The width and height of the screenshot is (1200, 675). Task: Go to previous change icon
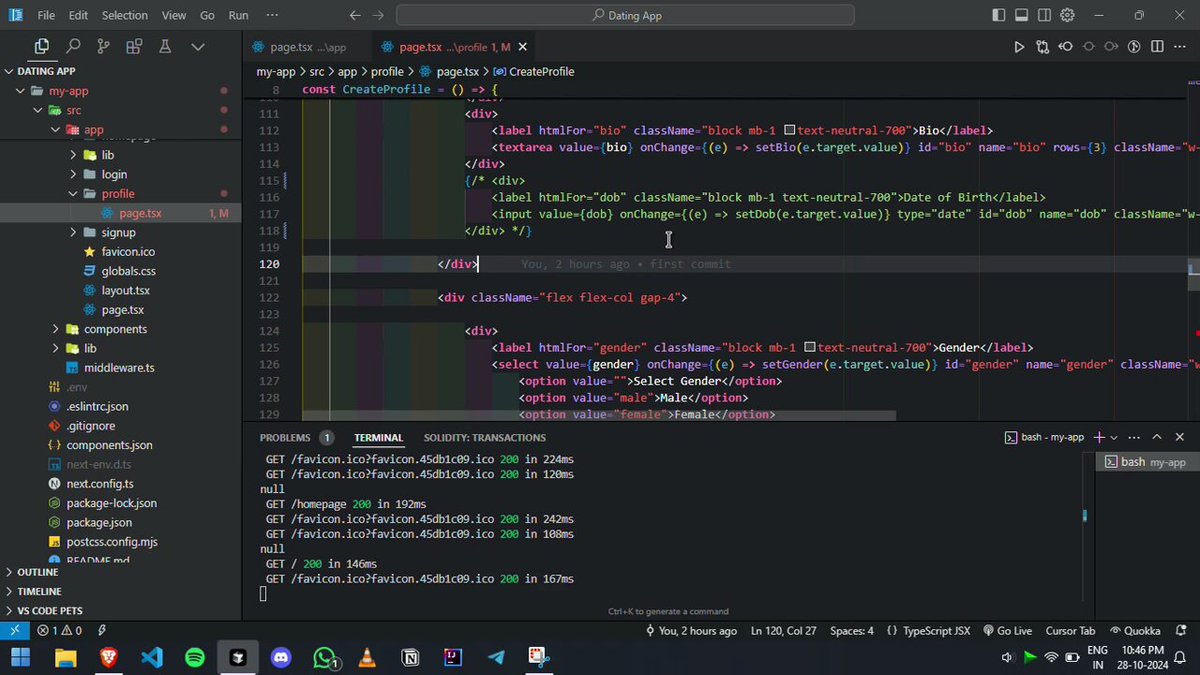coord(1066,46)
